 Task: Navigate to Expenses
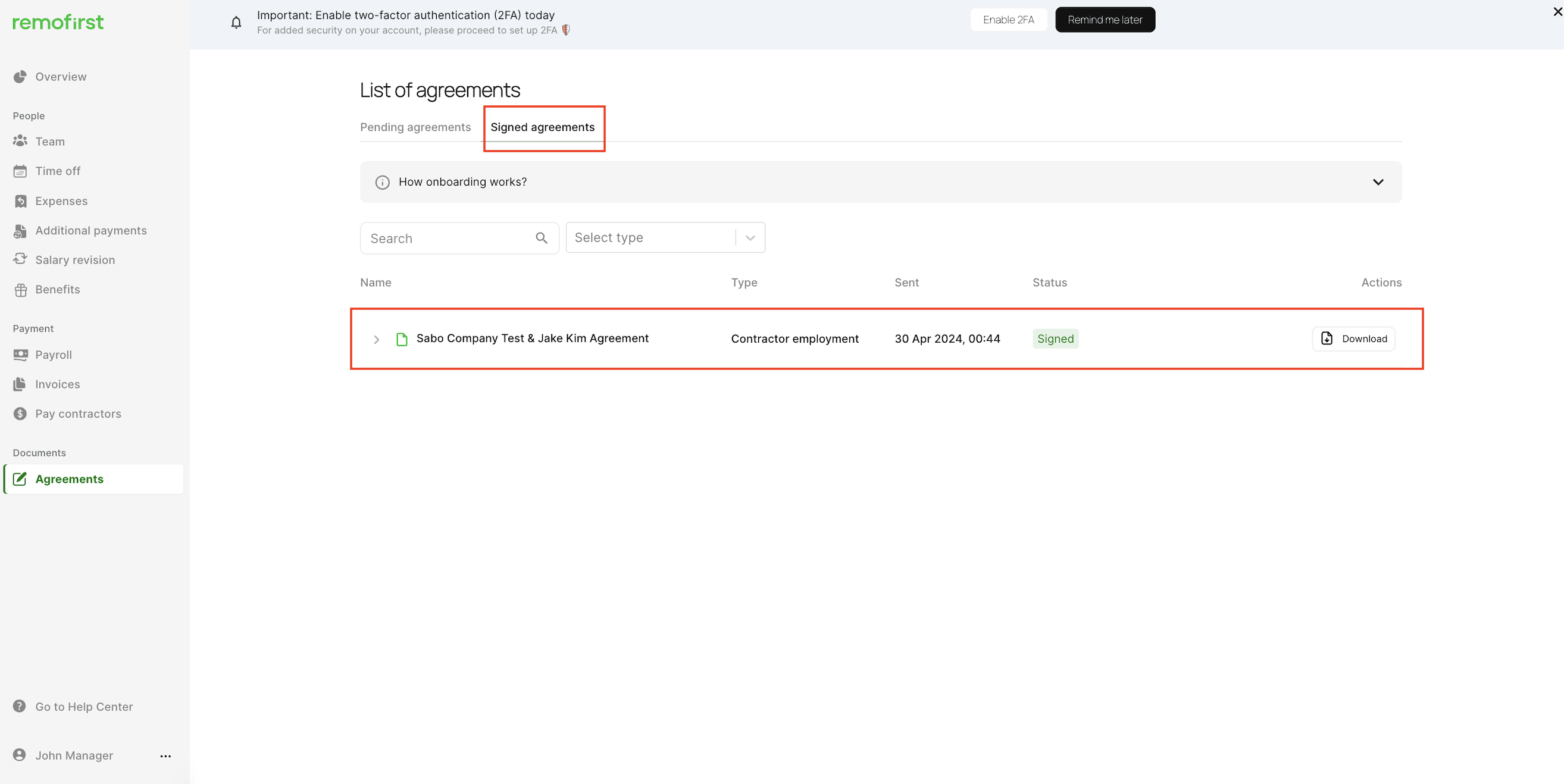click(x=61, y=201)
